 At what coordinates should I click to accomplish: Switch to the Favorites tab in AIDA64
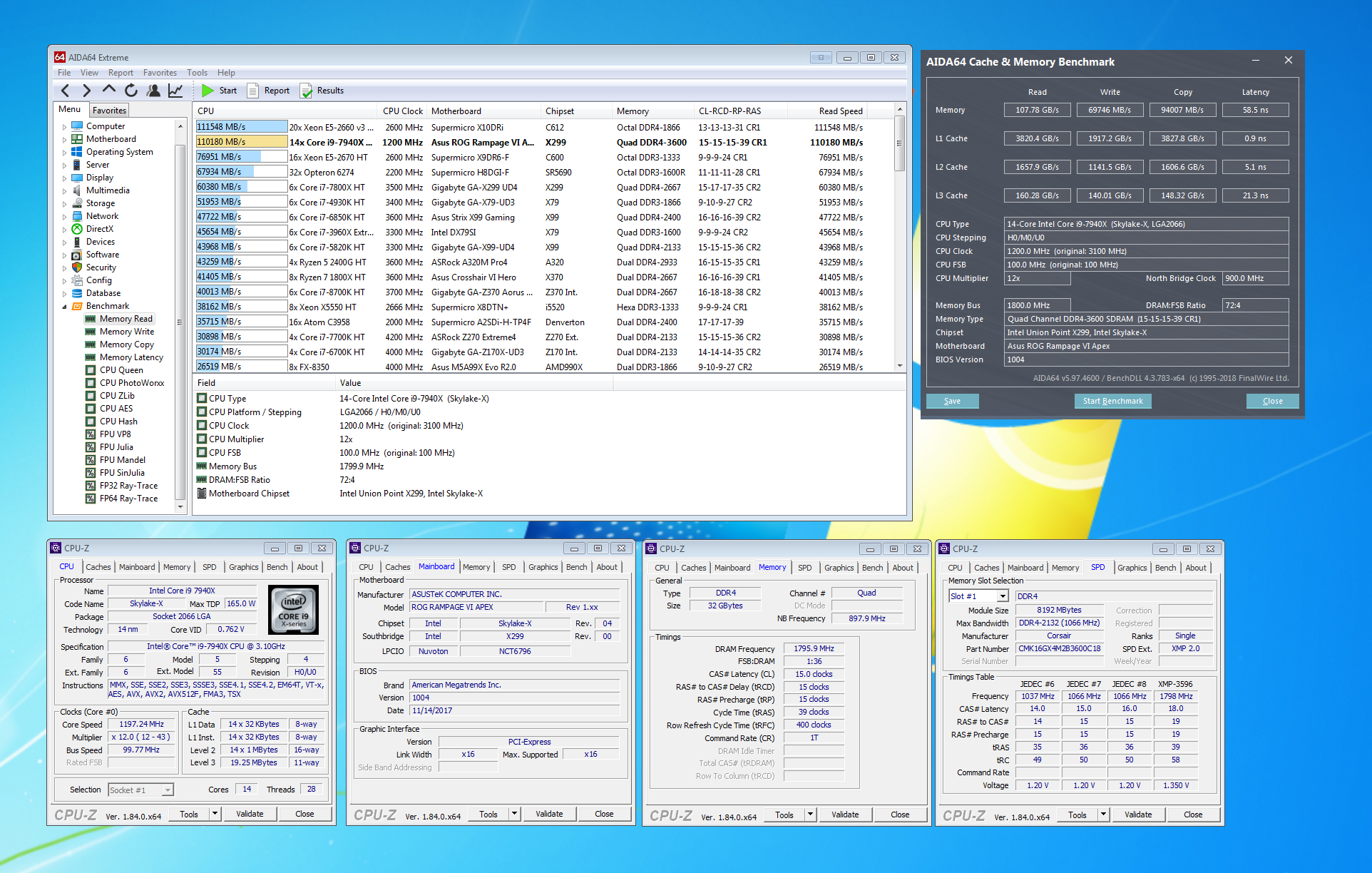(x=109, y=111)
